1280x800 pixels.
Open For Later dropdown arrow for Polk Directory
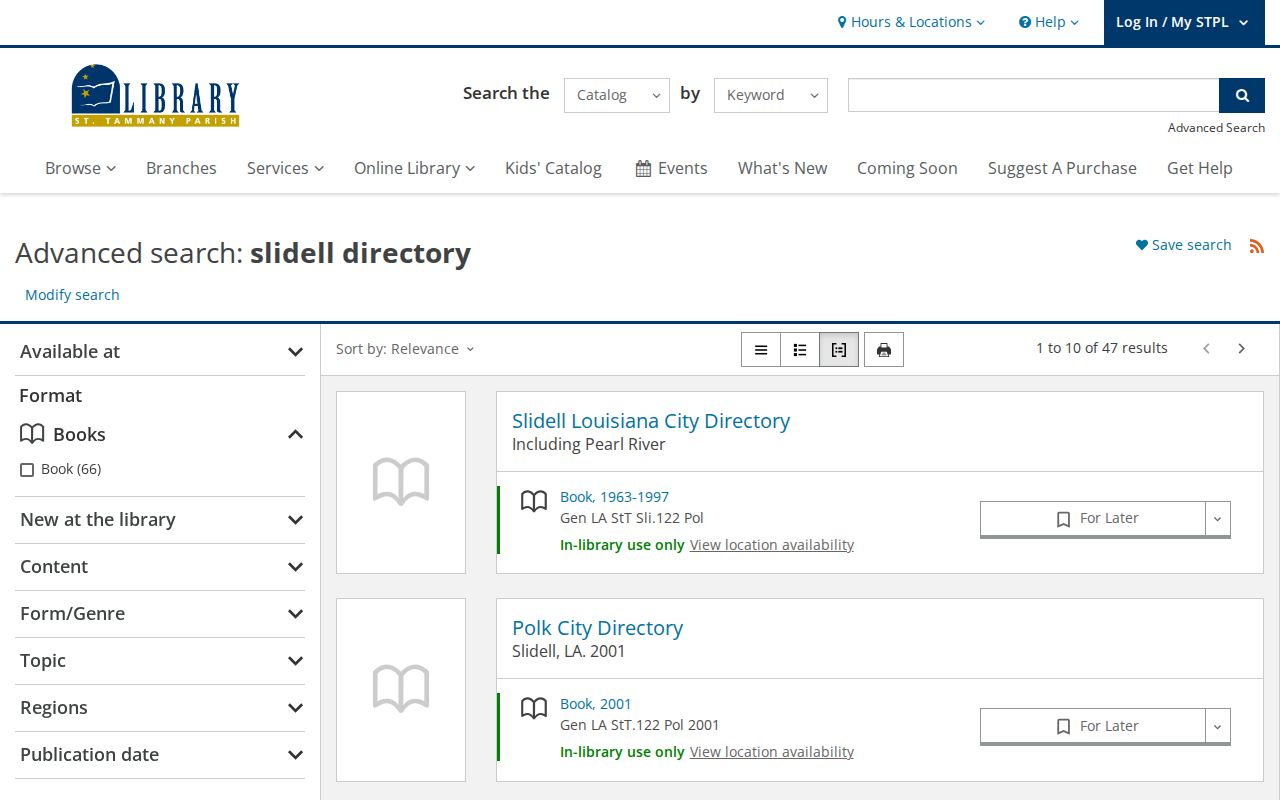click(1218, 727)
